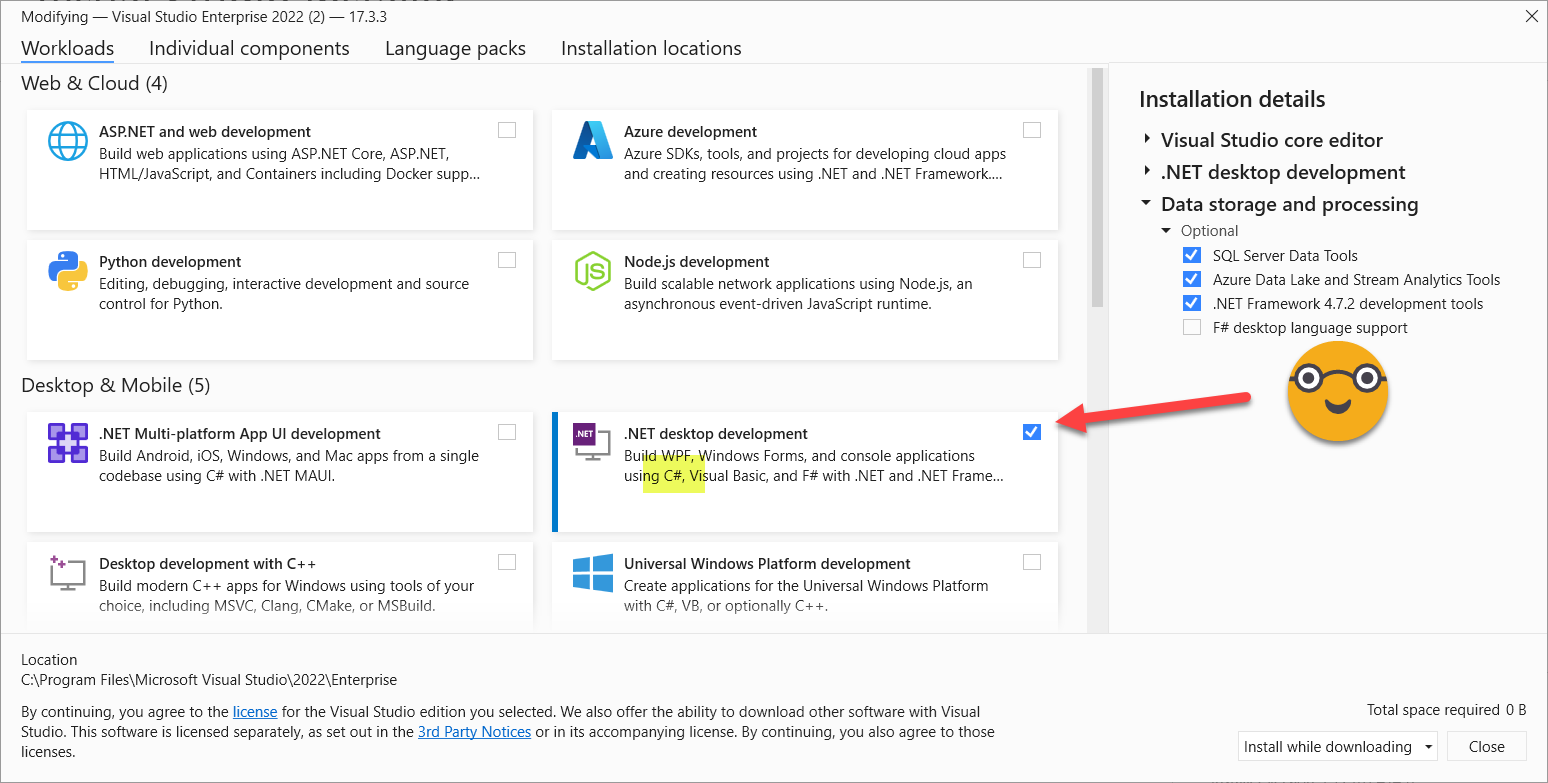Open the Install while downloading dropdown
Viewport: 1548px width, 783px height.
click(x=1339, y=747)
